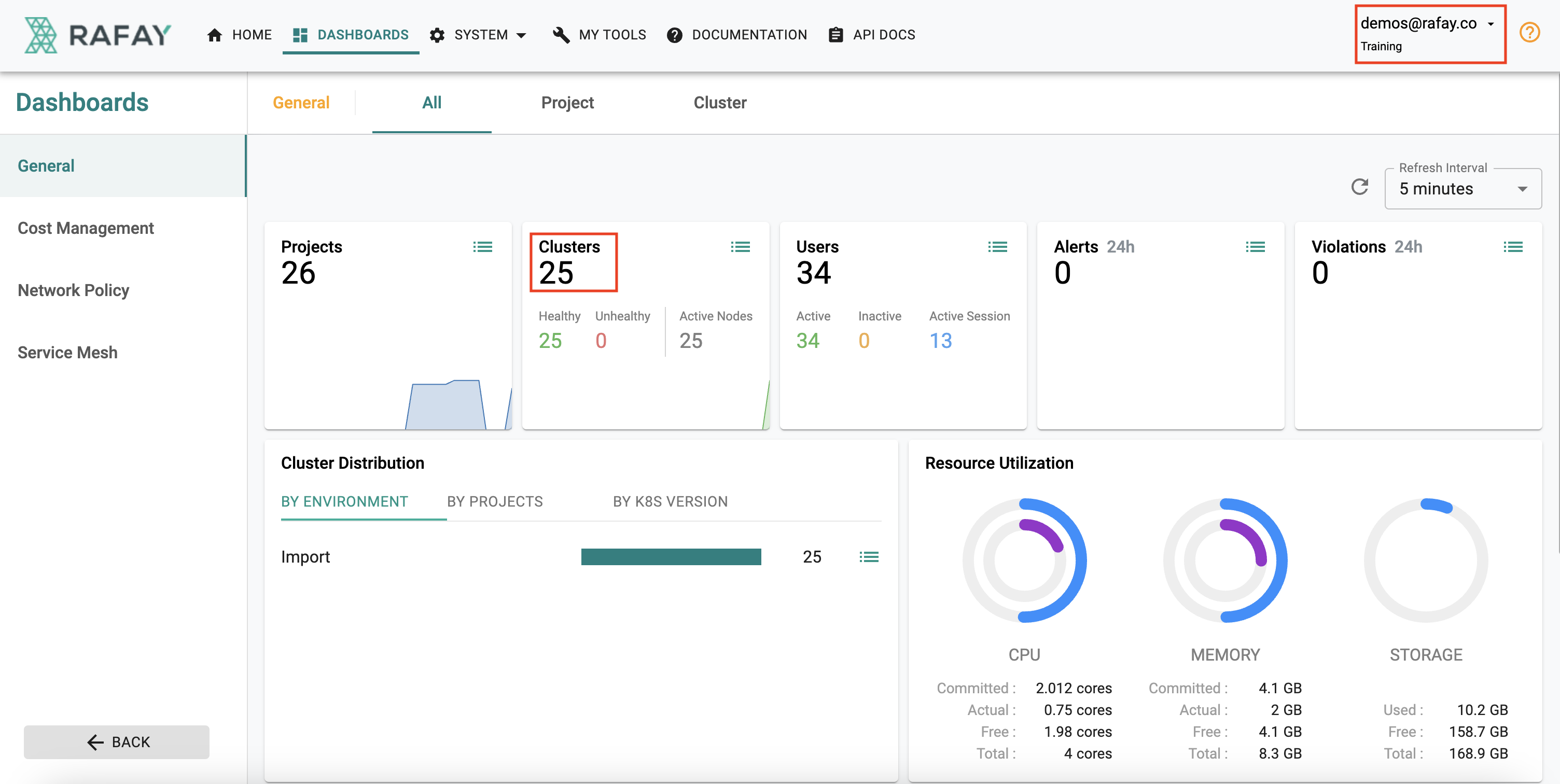Open the Projects card list icon
1560x784 pixels.
(x=483, y=247)
